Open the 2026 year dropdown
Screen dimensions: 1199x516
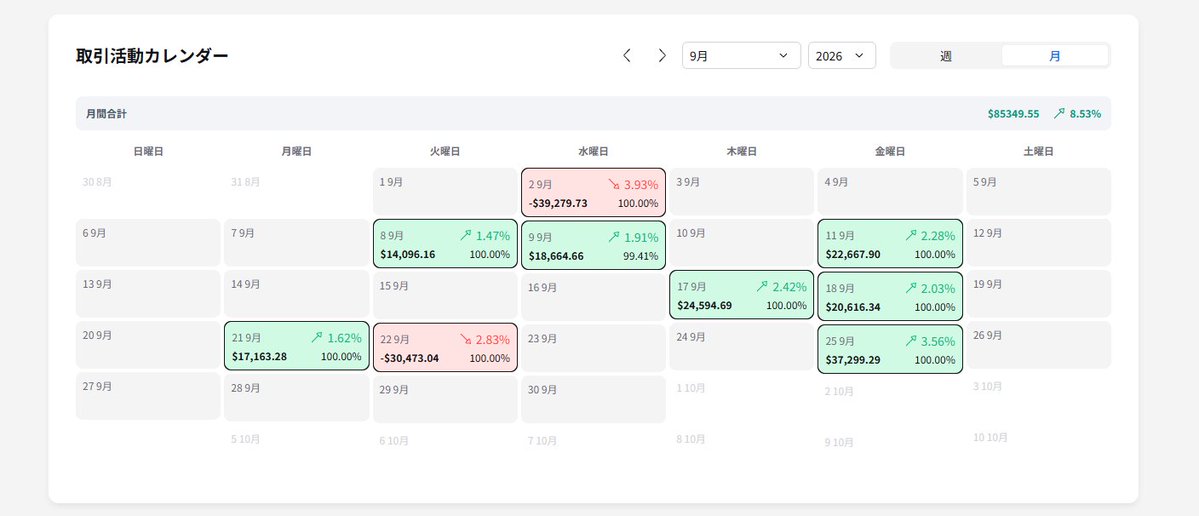click(841, 56)
